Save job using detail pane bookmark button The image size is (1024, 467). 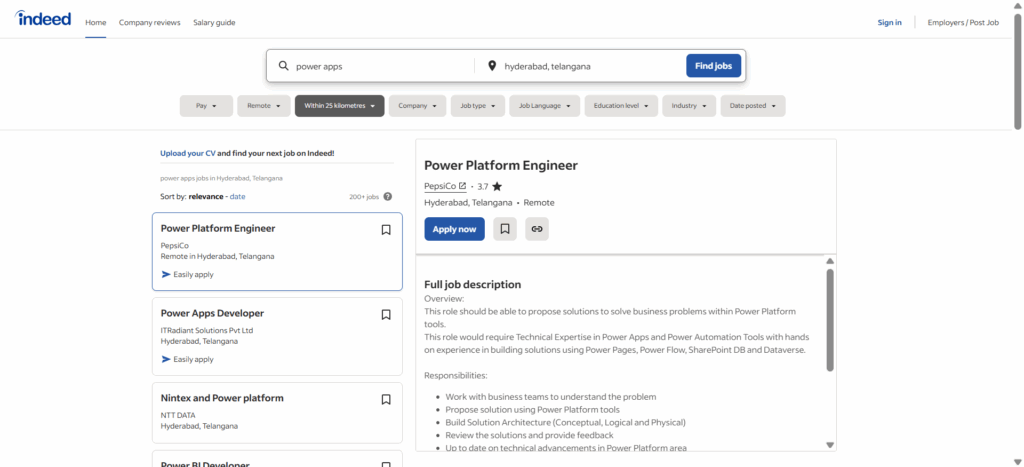tap(505, 229)
